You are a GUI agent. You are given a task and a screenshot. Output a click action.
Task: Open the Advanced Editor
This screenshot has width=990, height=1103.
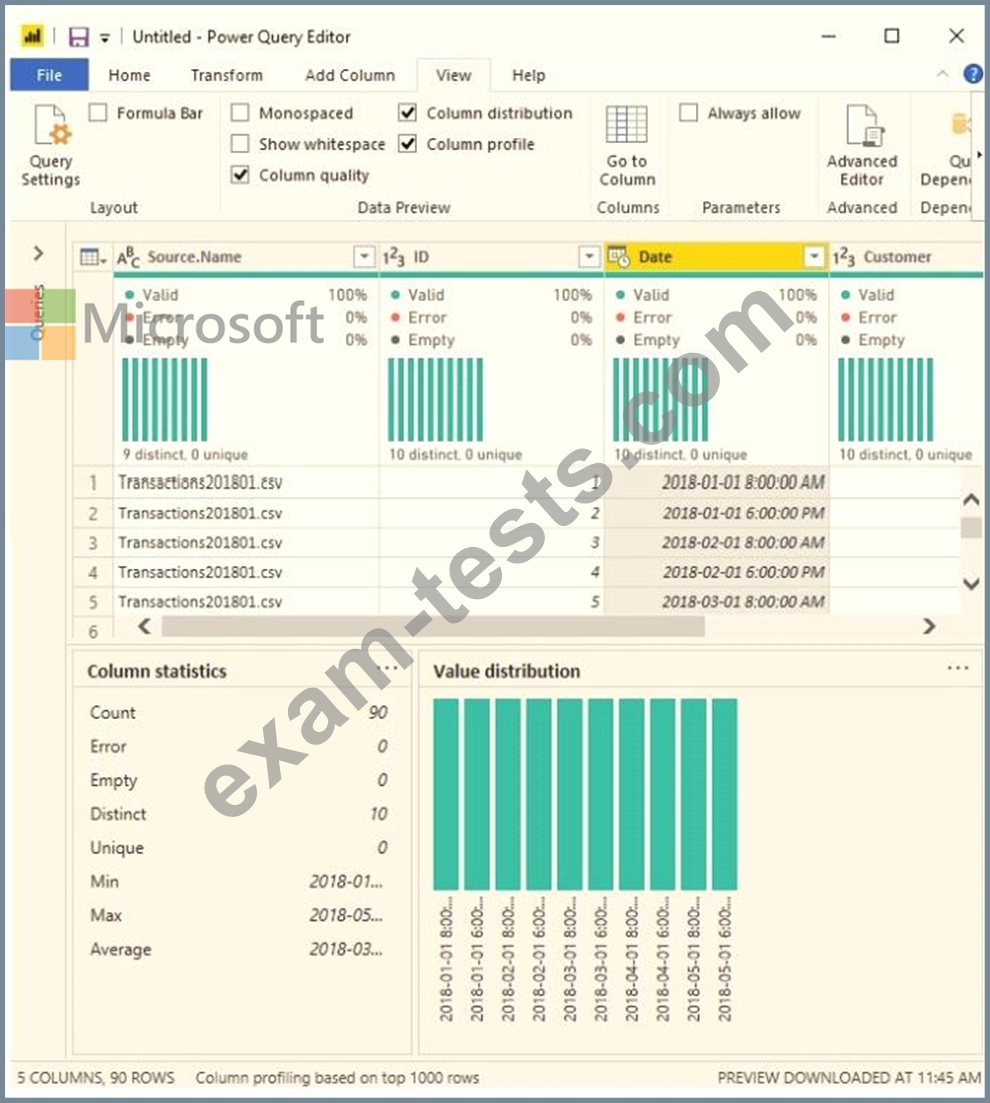[x=861, y=127]
